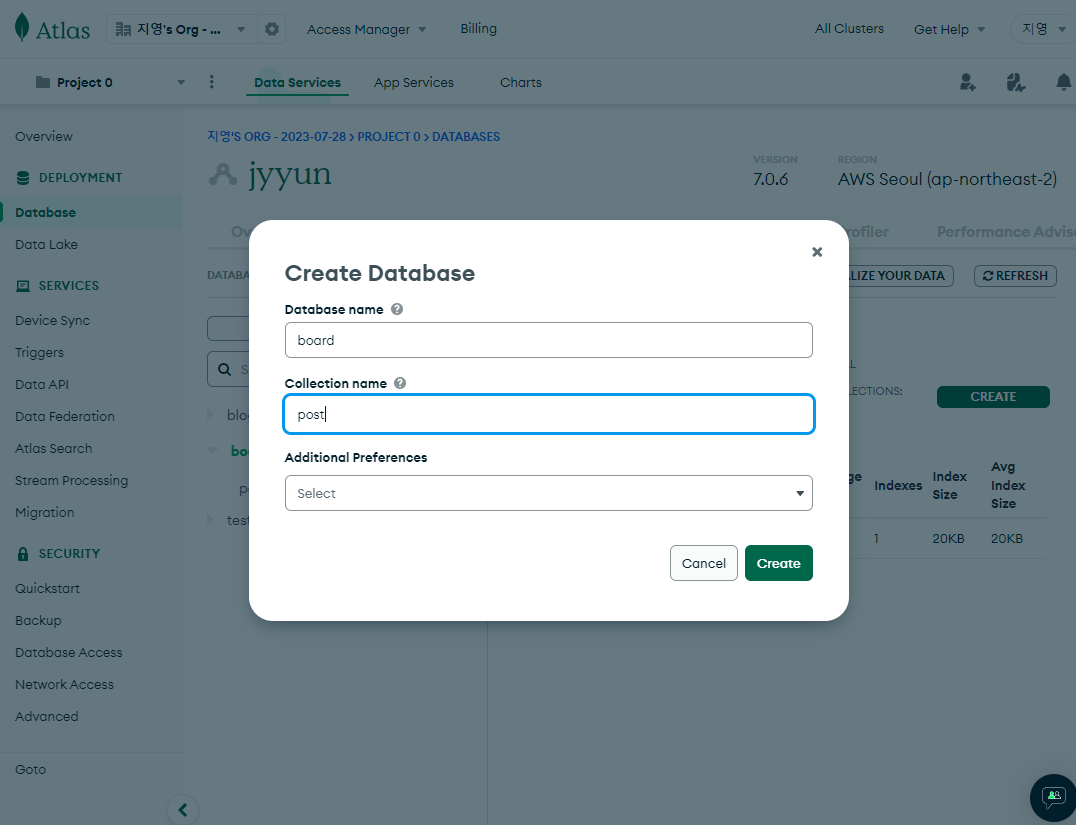This screenshot has height=825, width=1076.
Task: Open the notifications bell
Action: tap(1063, 82)
